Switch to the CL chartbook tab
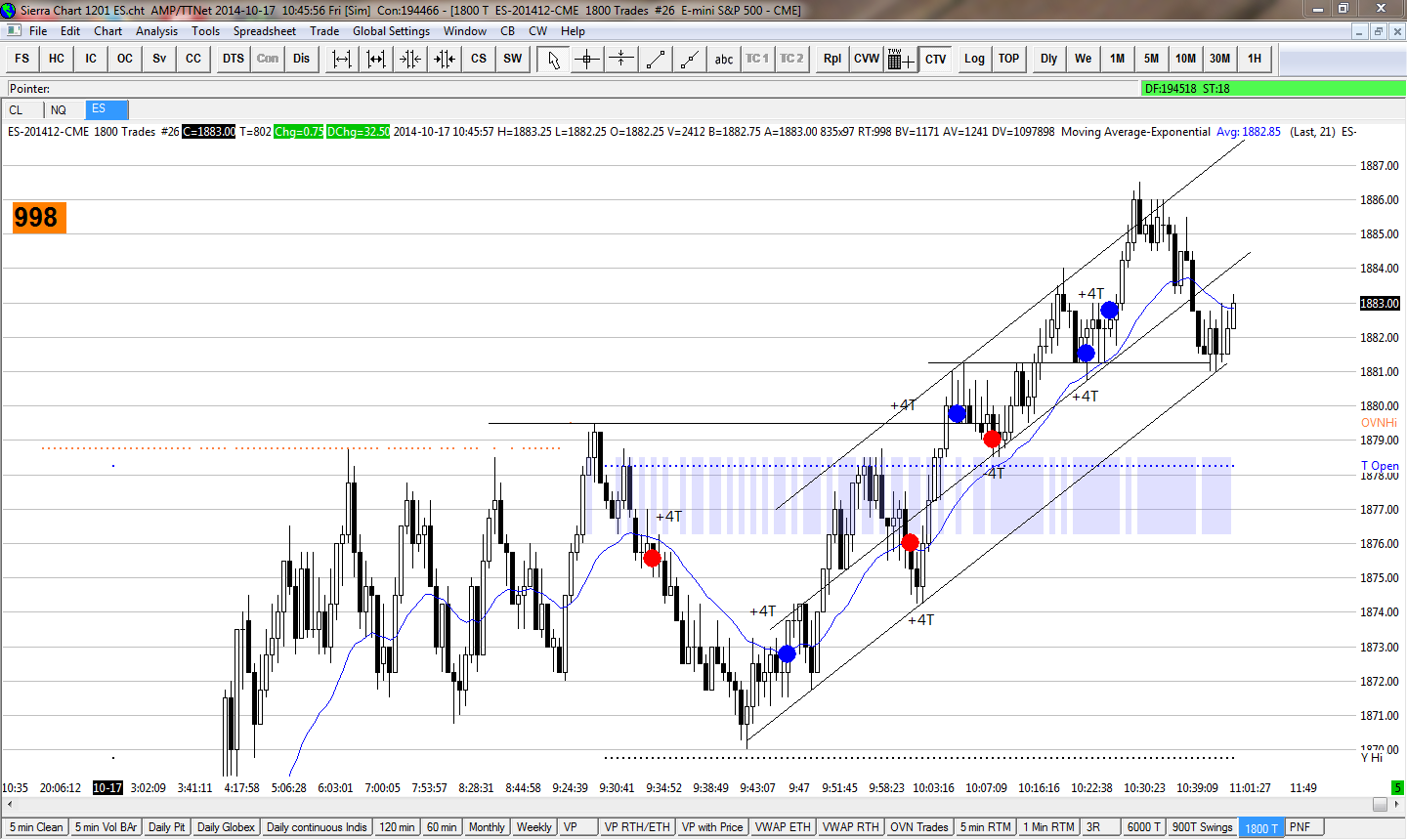Viewport: 1407px width, 840px height. pos(22,110)
